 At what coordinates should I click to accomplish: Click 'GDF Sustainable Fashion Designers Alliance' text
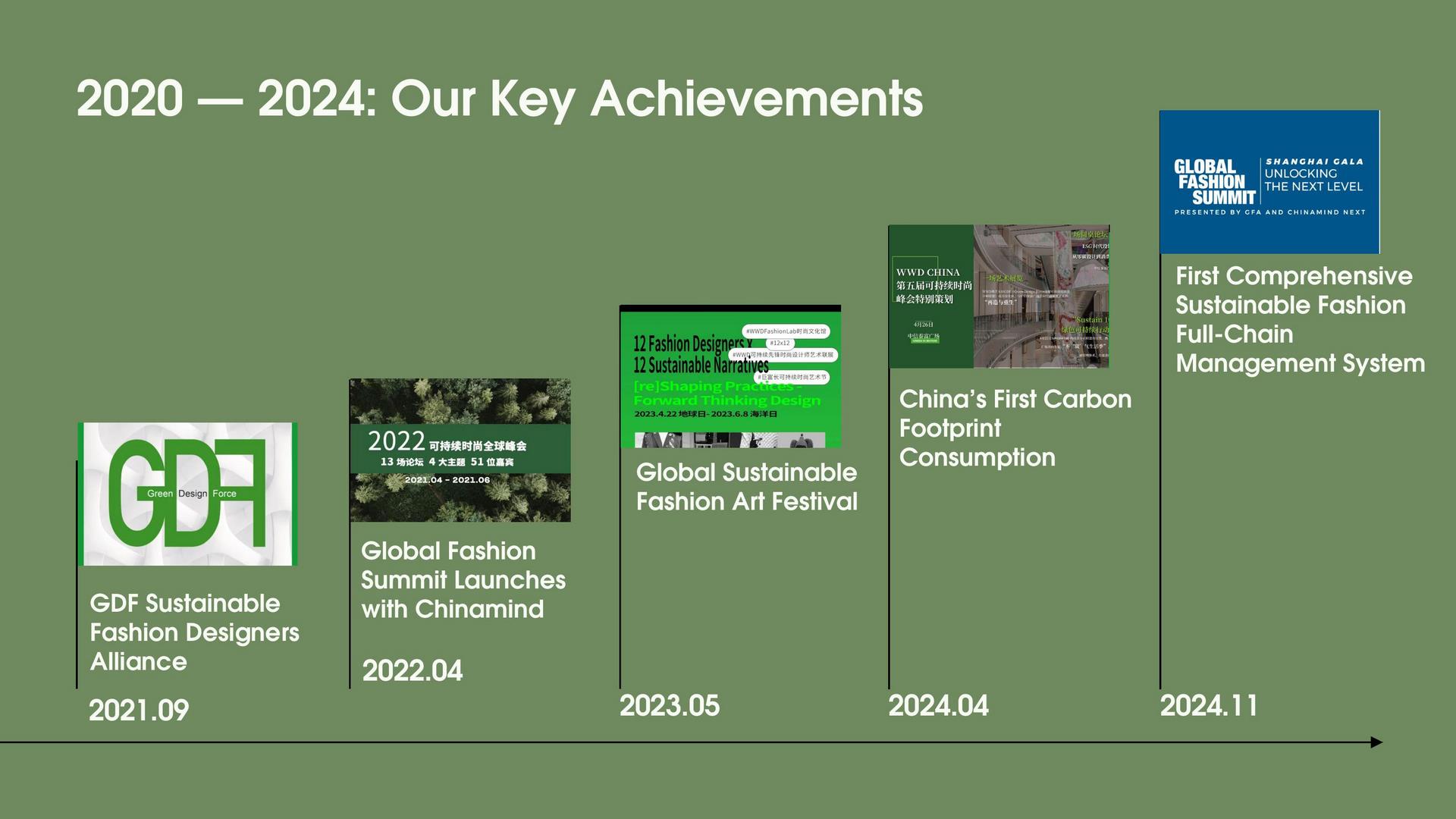194,632
